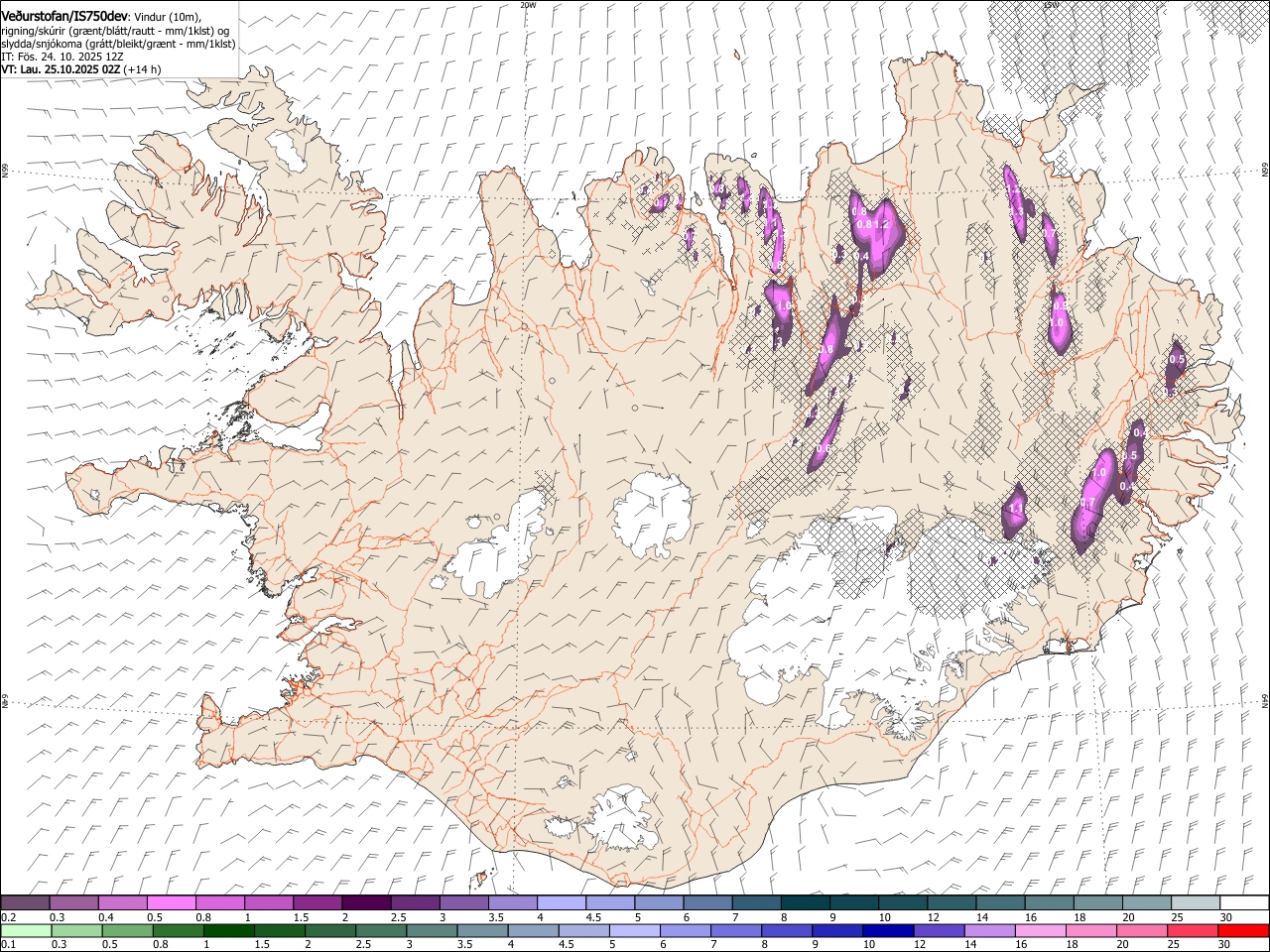Viewport: 1270px width, 952px height.
Task: Click the rain scale swatch between 2.5 and 3
Action: pyautogui.click(x=380, y=930)
